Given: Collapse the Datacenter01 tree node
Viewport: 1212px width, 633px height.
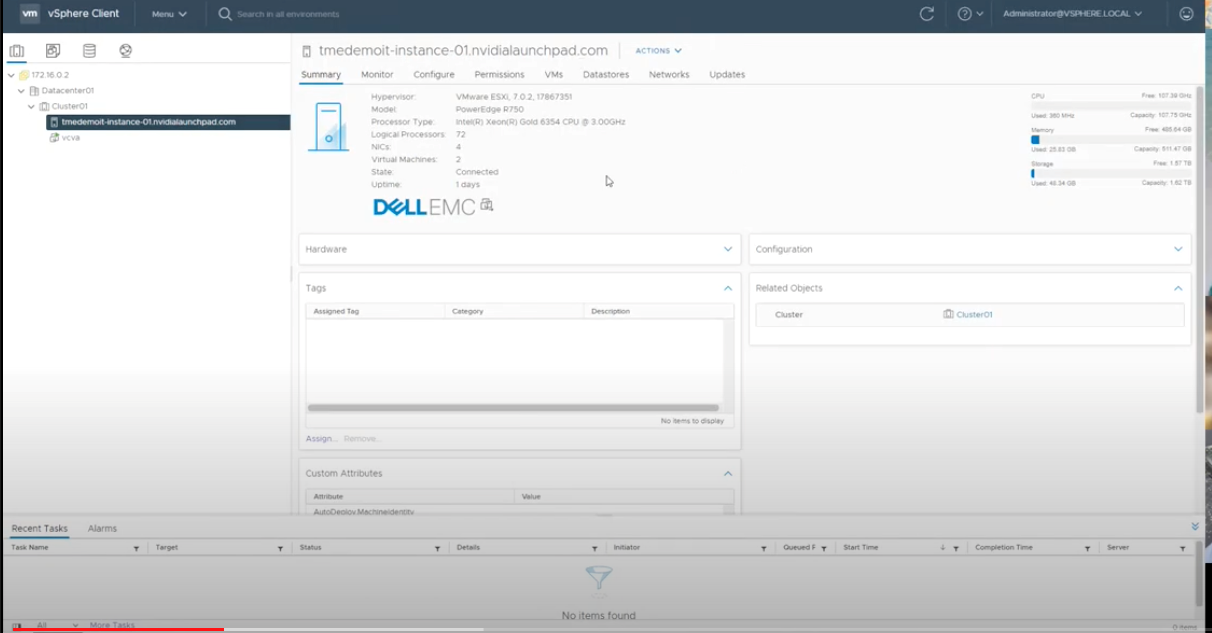Looking at the screenshot, I should 21,90.
